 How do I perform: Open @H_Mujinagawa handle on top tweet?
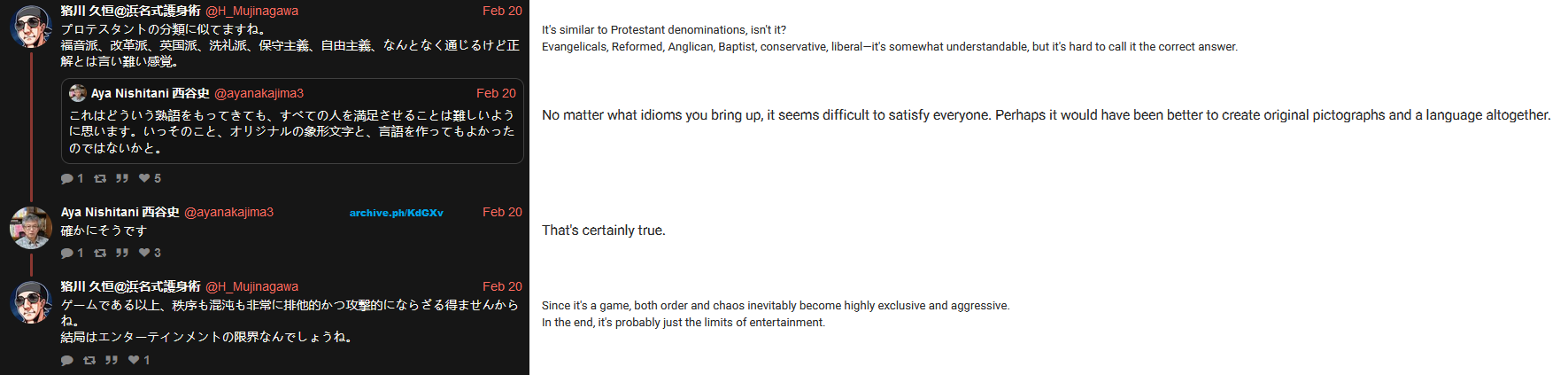click(x=252, y=11)
